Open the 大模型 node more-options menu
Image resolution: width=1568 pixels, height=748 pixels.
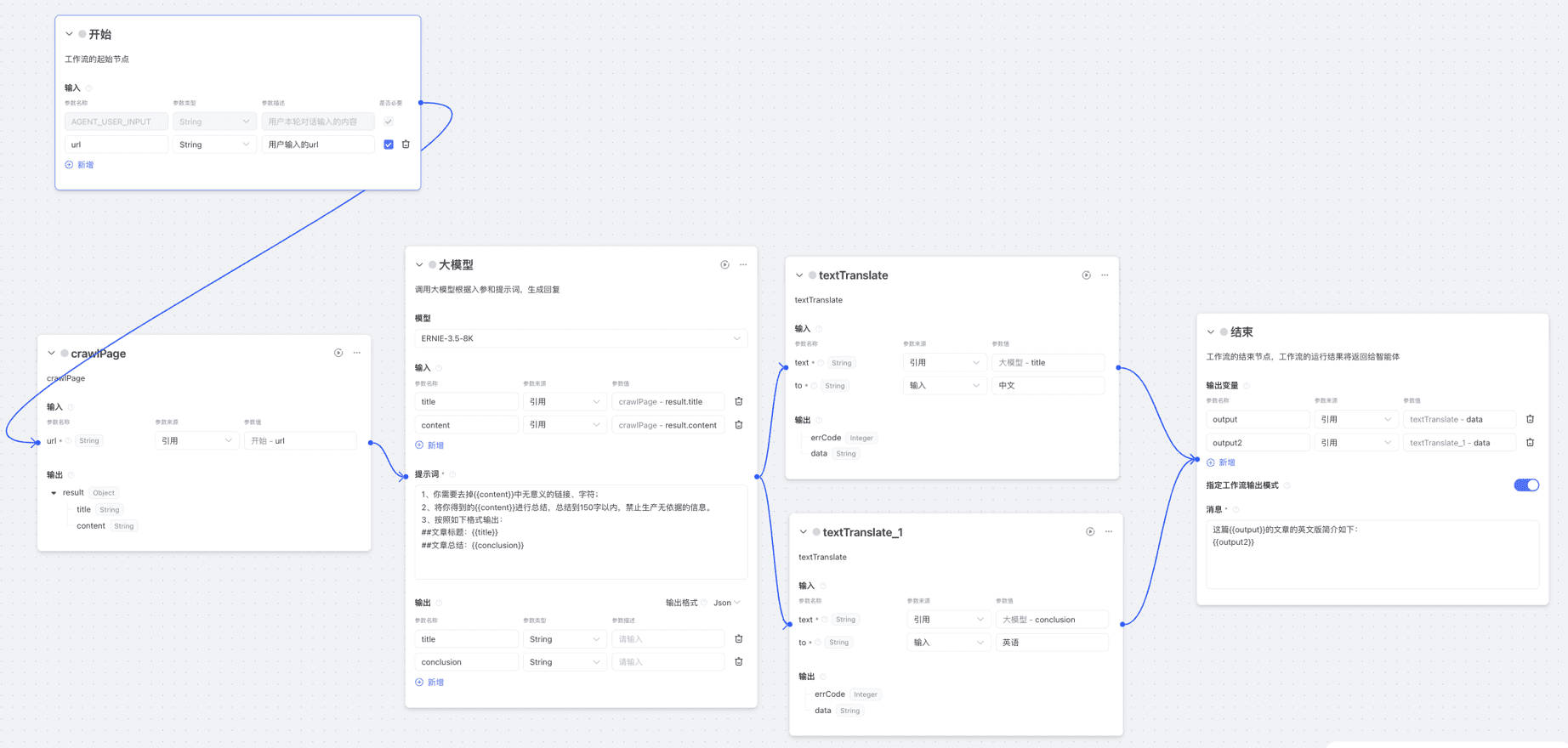pos(743,264)
